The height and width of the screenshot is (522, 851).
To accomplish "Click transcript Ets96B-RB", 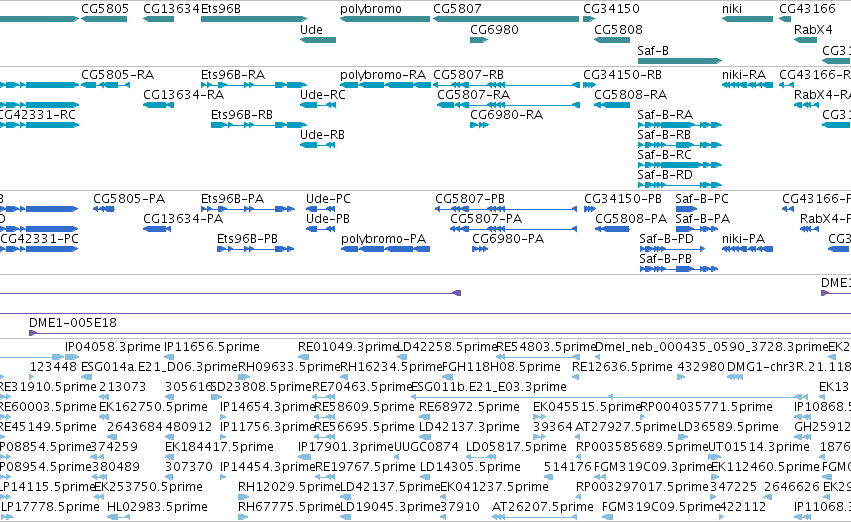I will pos(242,115).
